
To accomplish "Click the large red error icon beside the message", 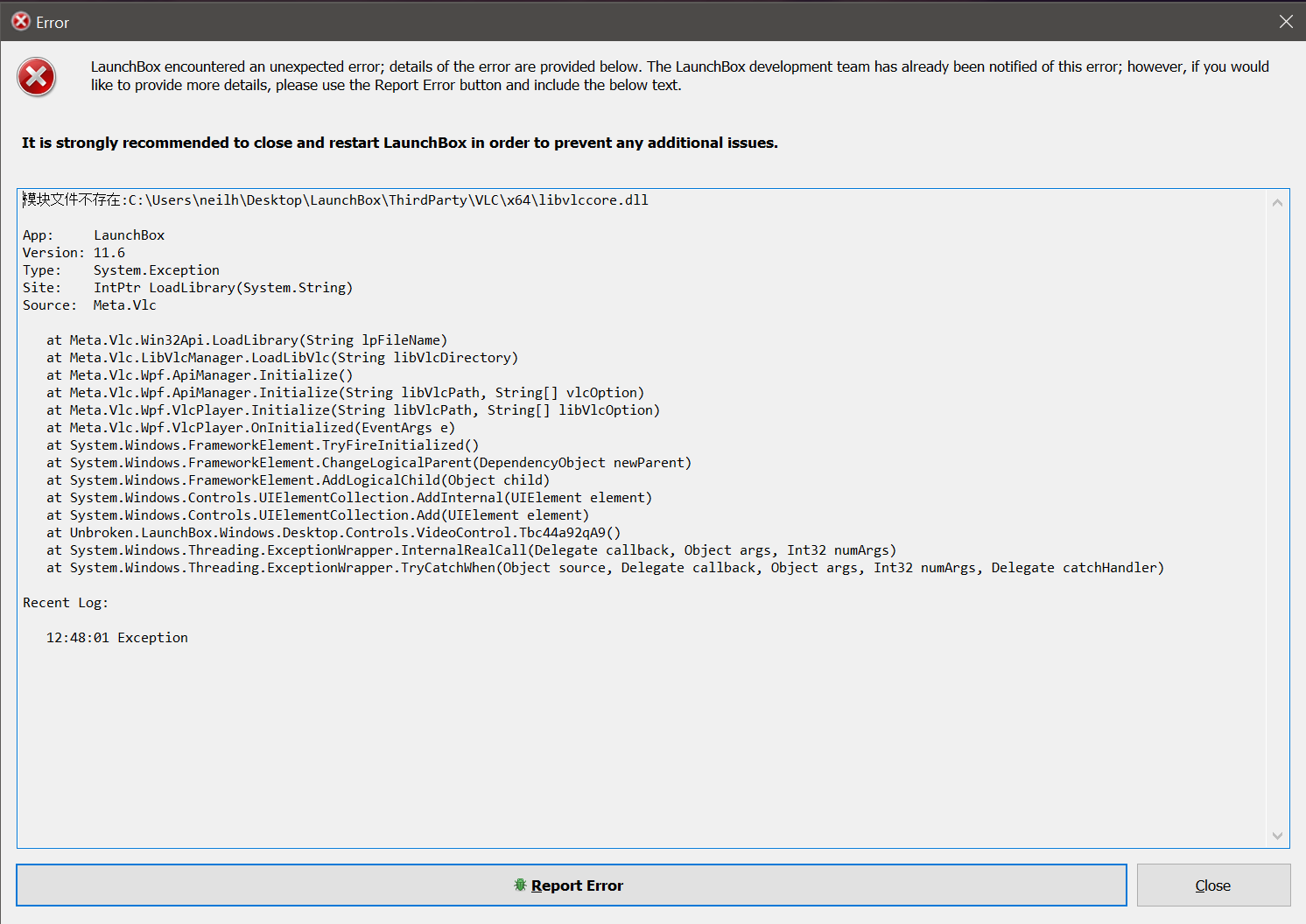I will point(37,77).
